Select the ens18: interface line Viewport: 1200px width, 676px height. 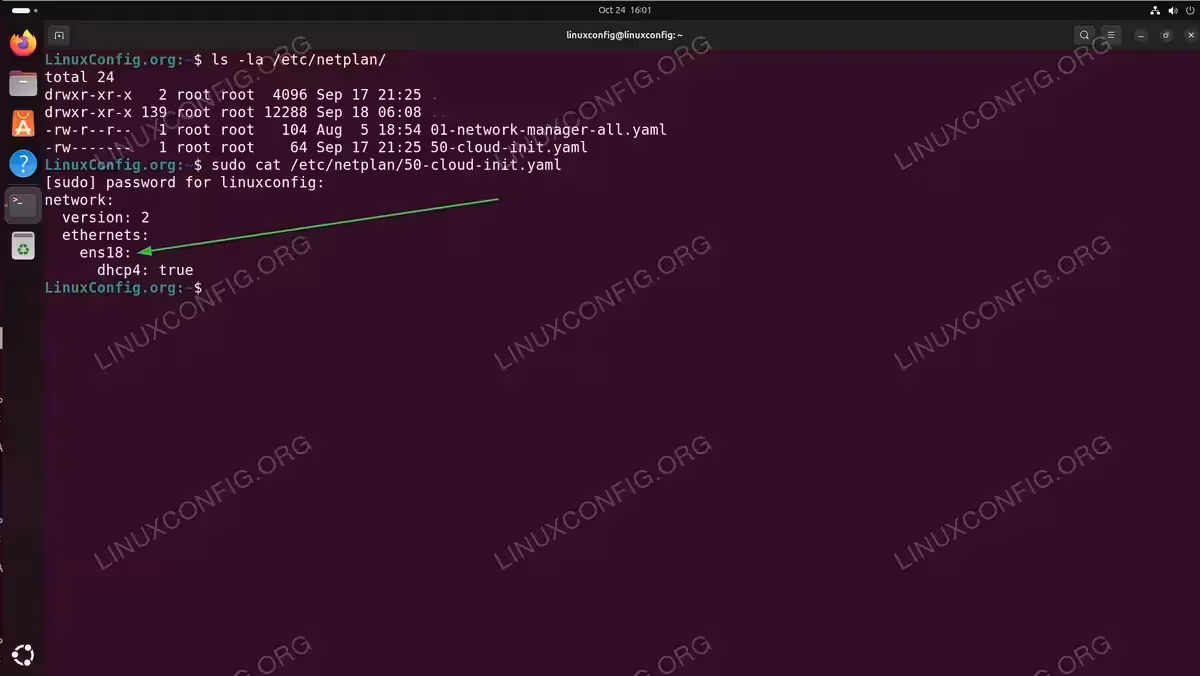105,252
